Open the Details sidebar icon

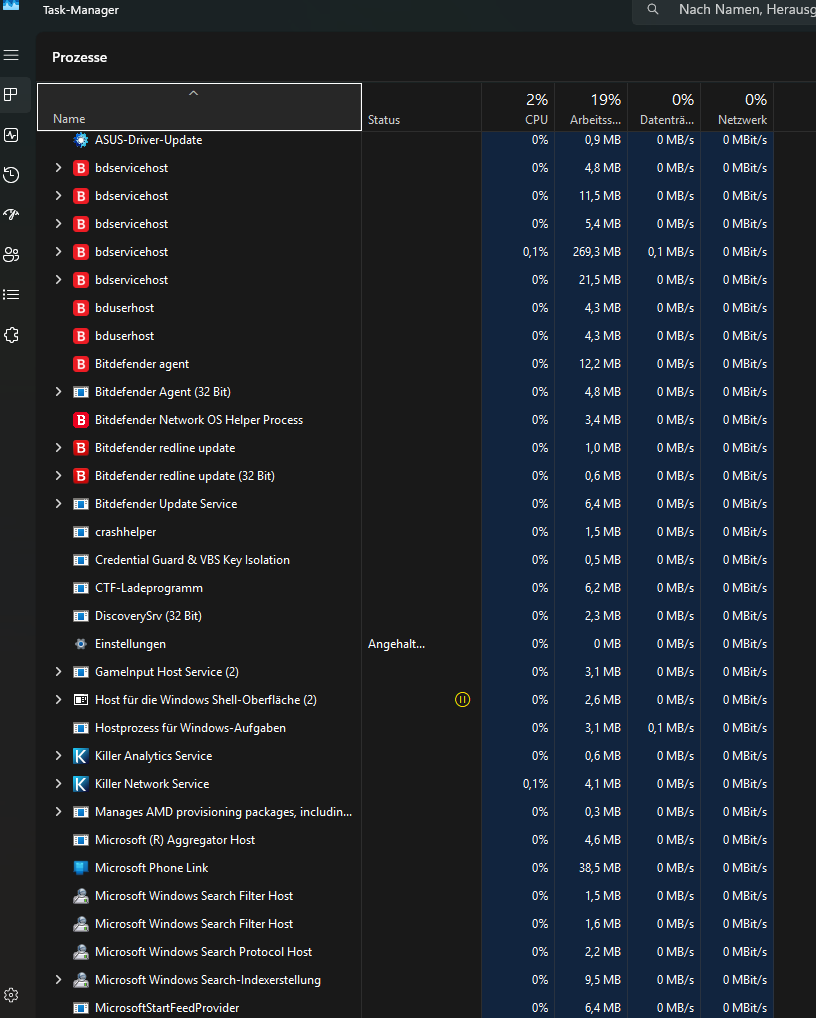[11, 295]
